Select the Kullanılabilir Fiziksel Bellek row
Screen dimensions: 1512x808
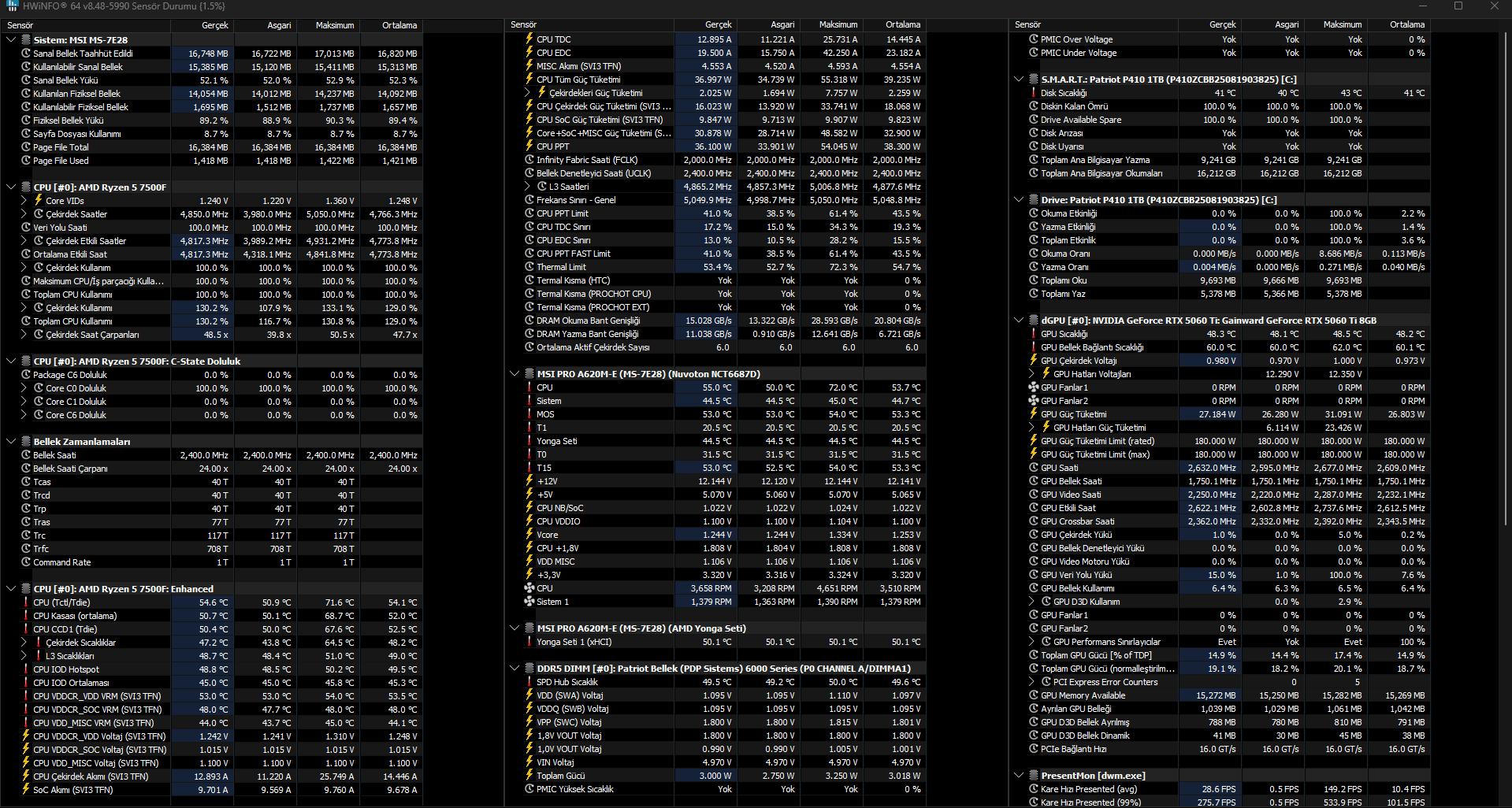(x=213, y=107)
